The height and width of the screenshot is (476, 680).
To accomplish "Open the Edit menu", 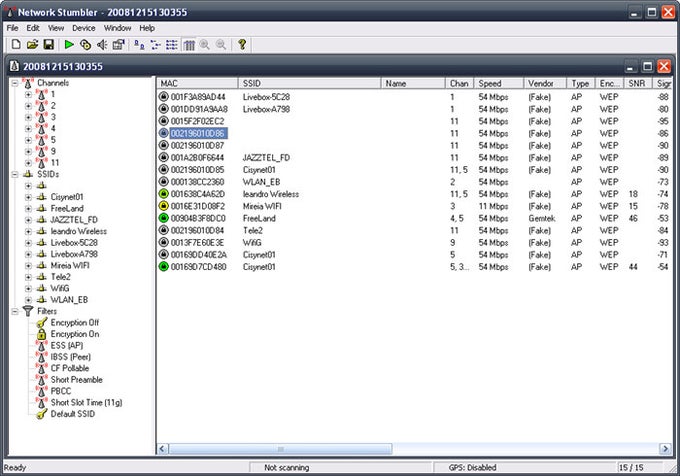I will (33, 28).
